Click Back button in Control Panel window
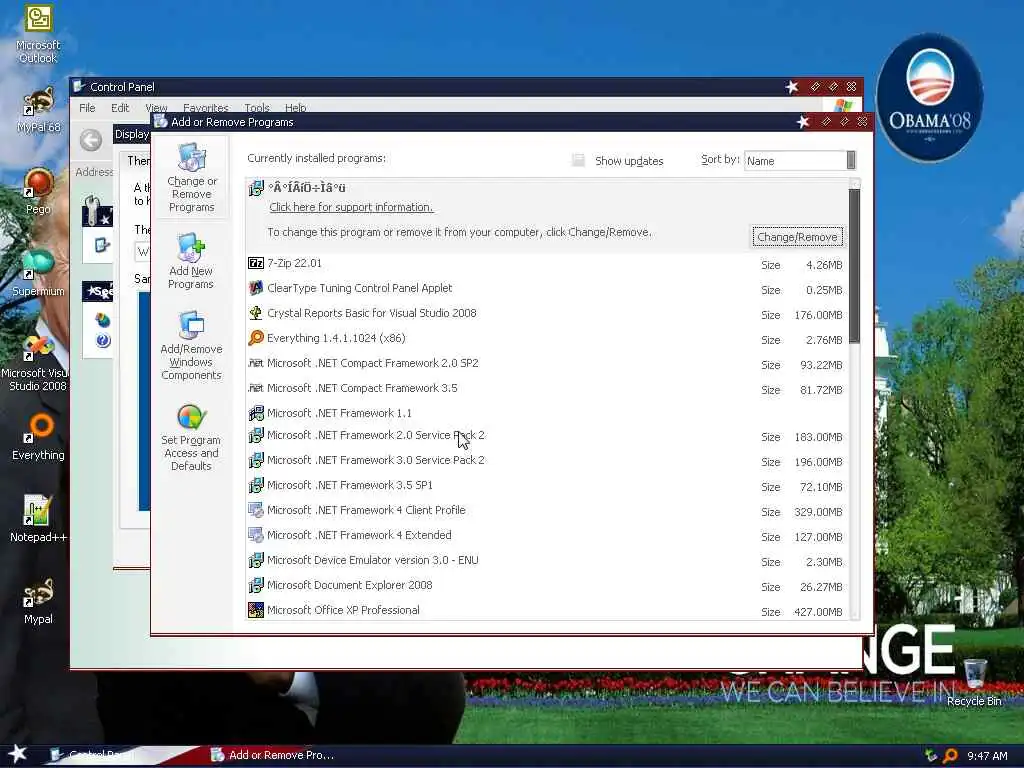The width and height of the screenshot is (1024, 768). click(x=91, y=140)
